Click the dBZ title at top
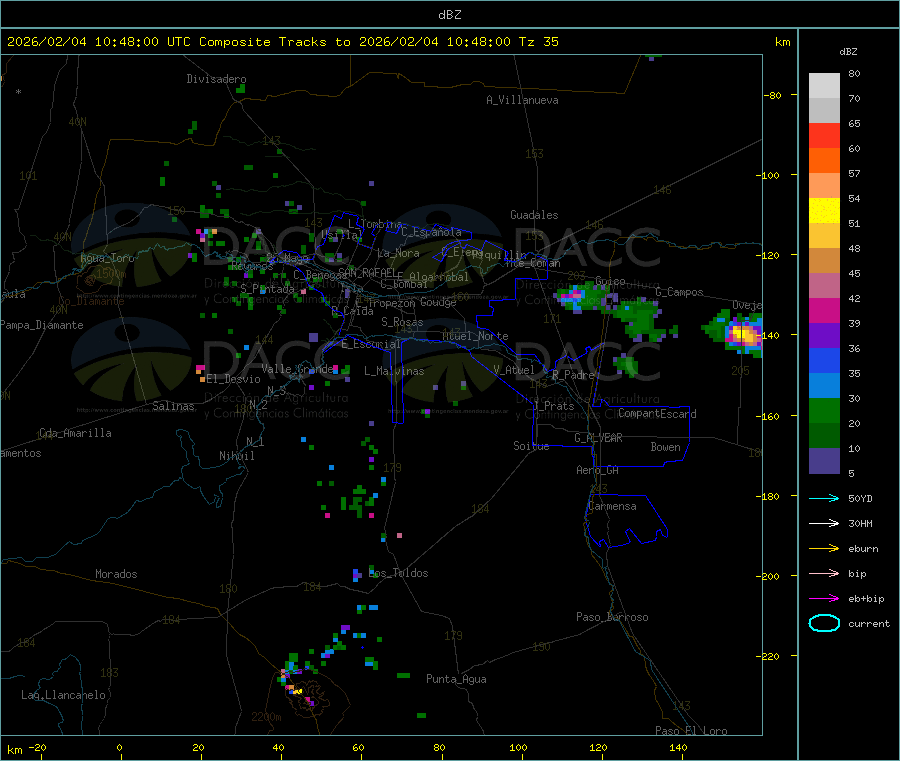 coord(449,15)
